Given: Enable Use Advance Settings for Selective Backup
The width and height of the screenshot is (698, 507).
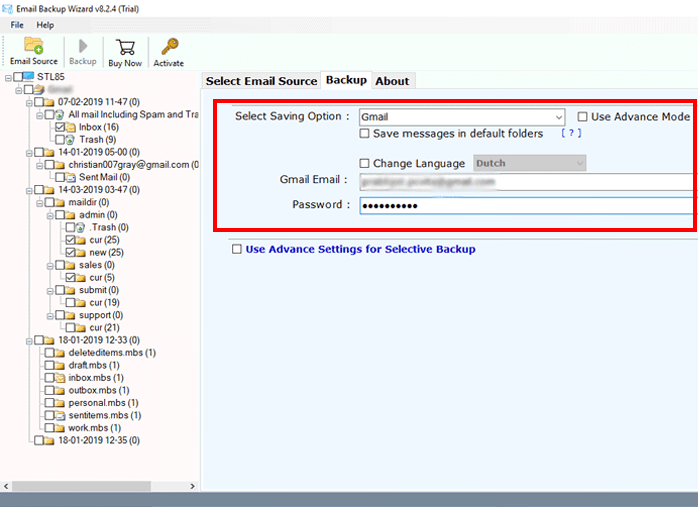Looking at the screenshot, I should 237,249.
